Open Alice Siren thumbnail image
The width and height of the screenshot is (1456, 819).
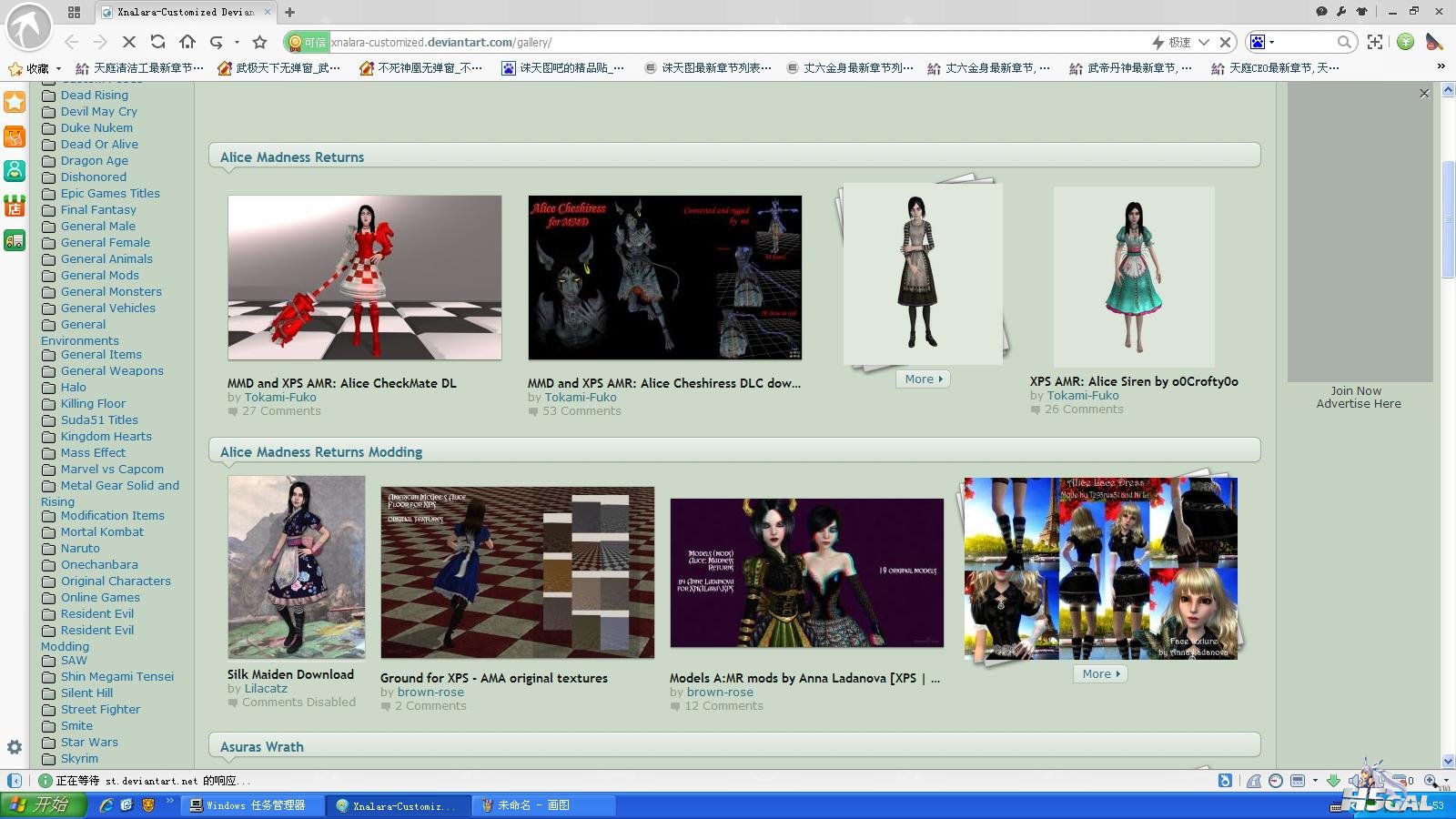[1134, 277]
